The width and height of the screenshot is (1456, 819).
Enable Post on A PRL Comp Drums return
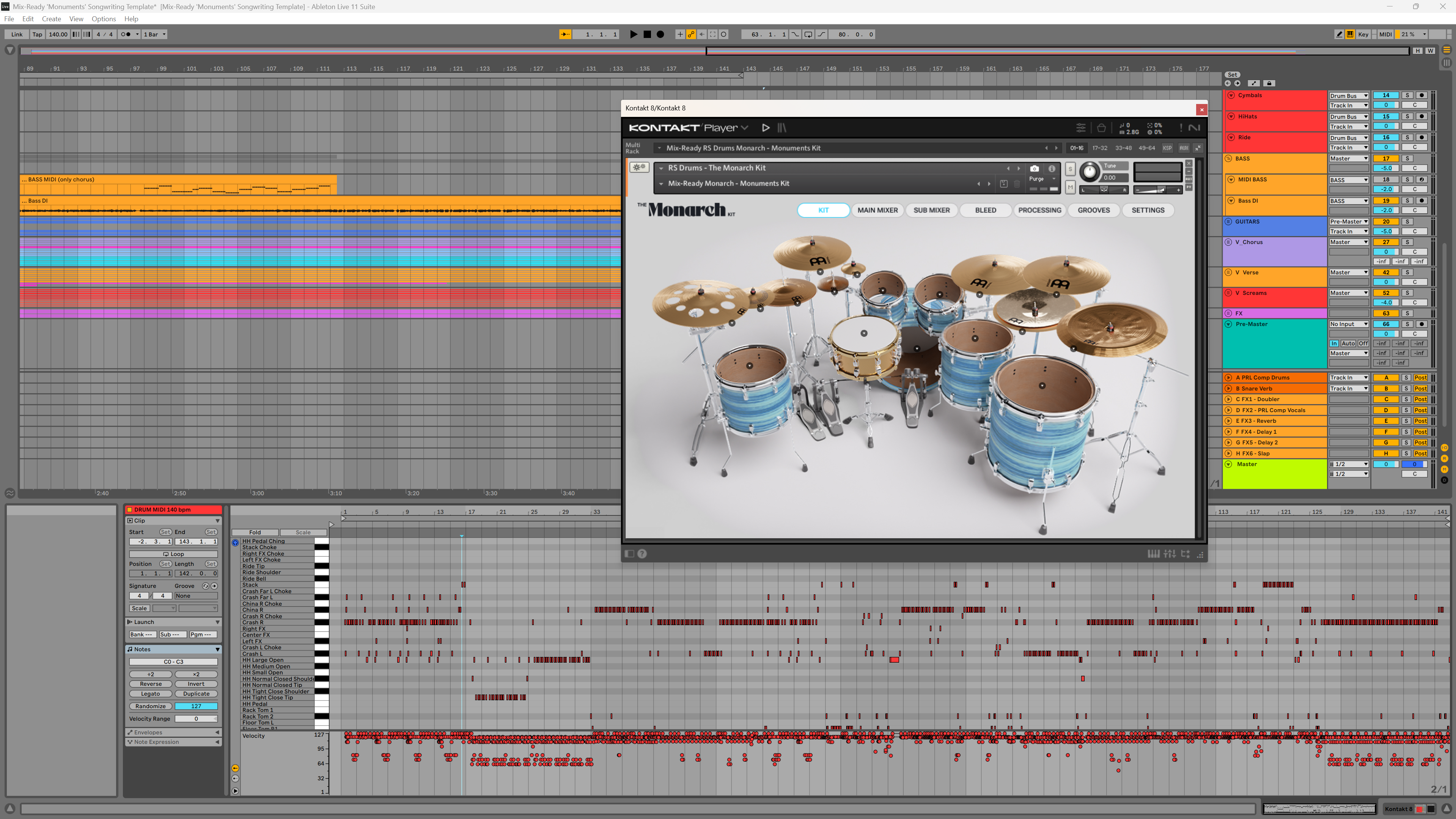coord(1421,377)
